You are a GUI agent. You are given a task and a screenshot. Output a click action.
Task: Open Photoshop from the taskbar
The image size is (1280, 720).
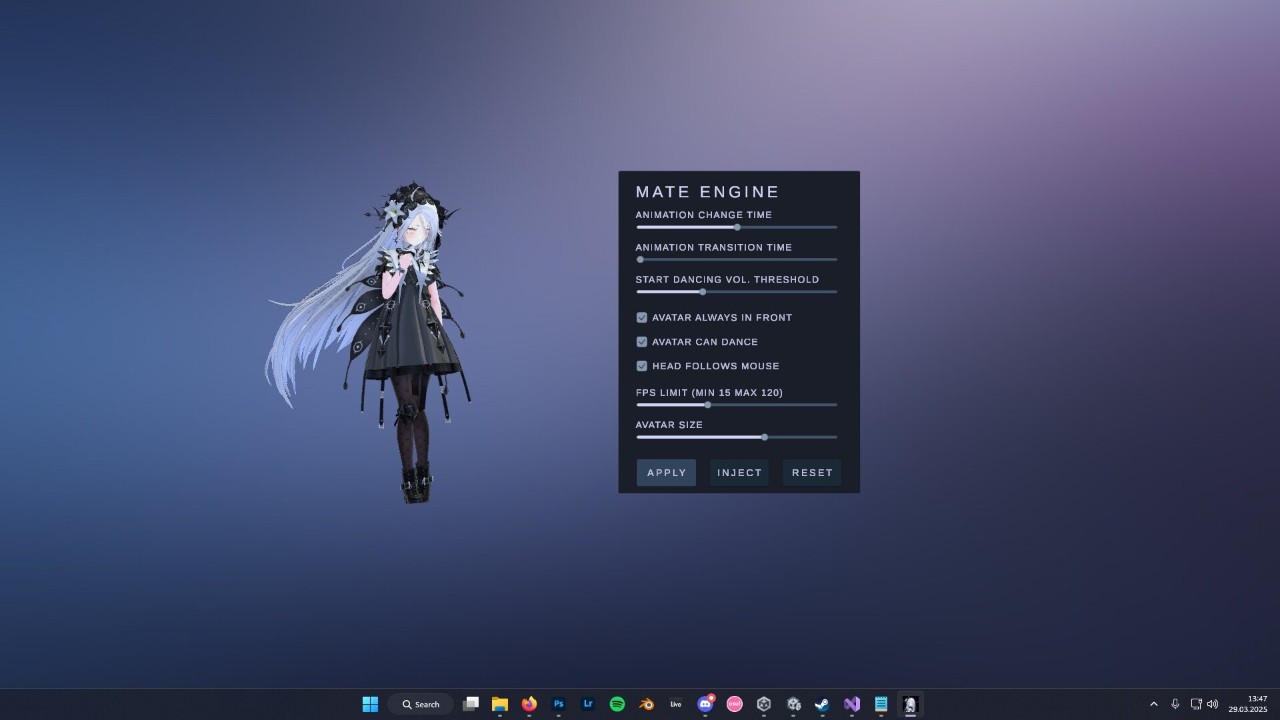coord(559,704)
